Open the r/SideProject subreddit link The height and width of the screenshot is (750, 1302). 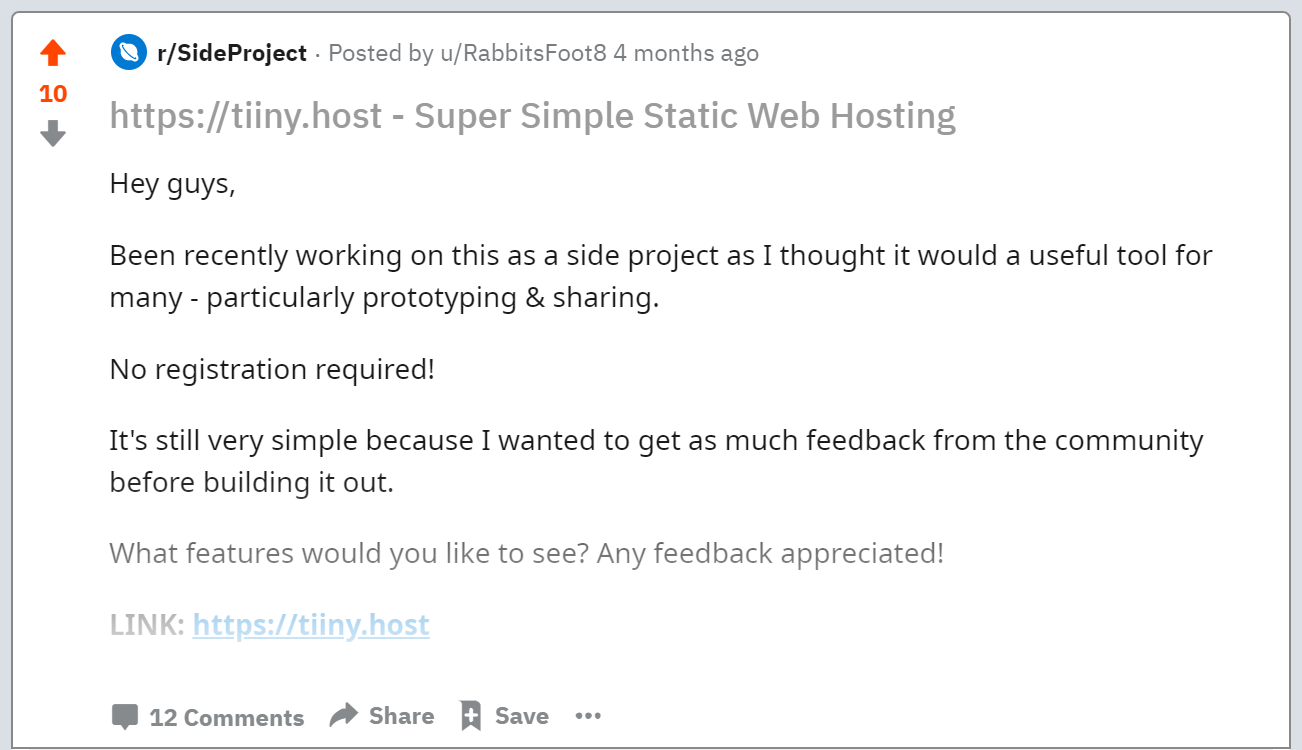pos(232,53)
